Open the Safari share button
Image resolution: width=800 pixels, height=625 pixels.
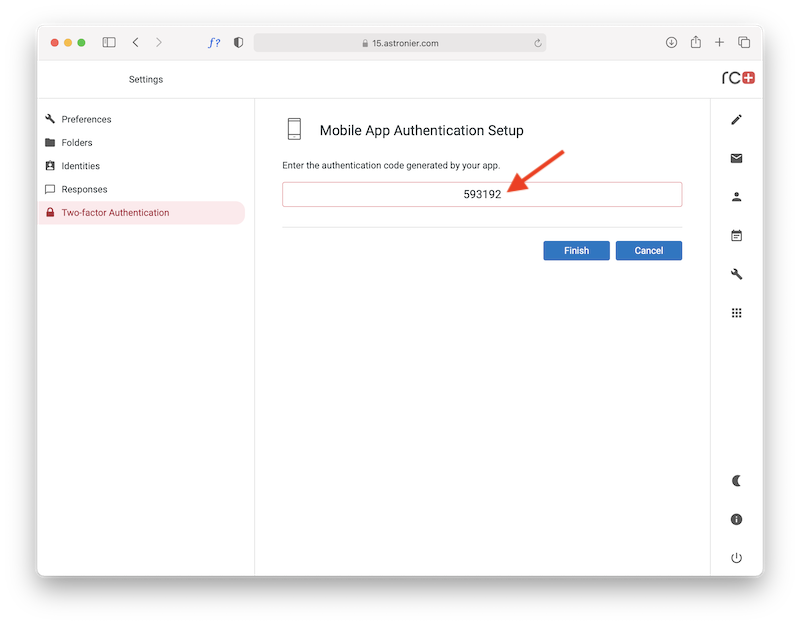(695, 42)
